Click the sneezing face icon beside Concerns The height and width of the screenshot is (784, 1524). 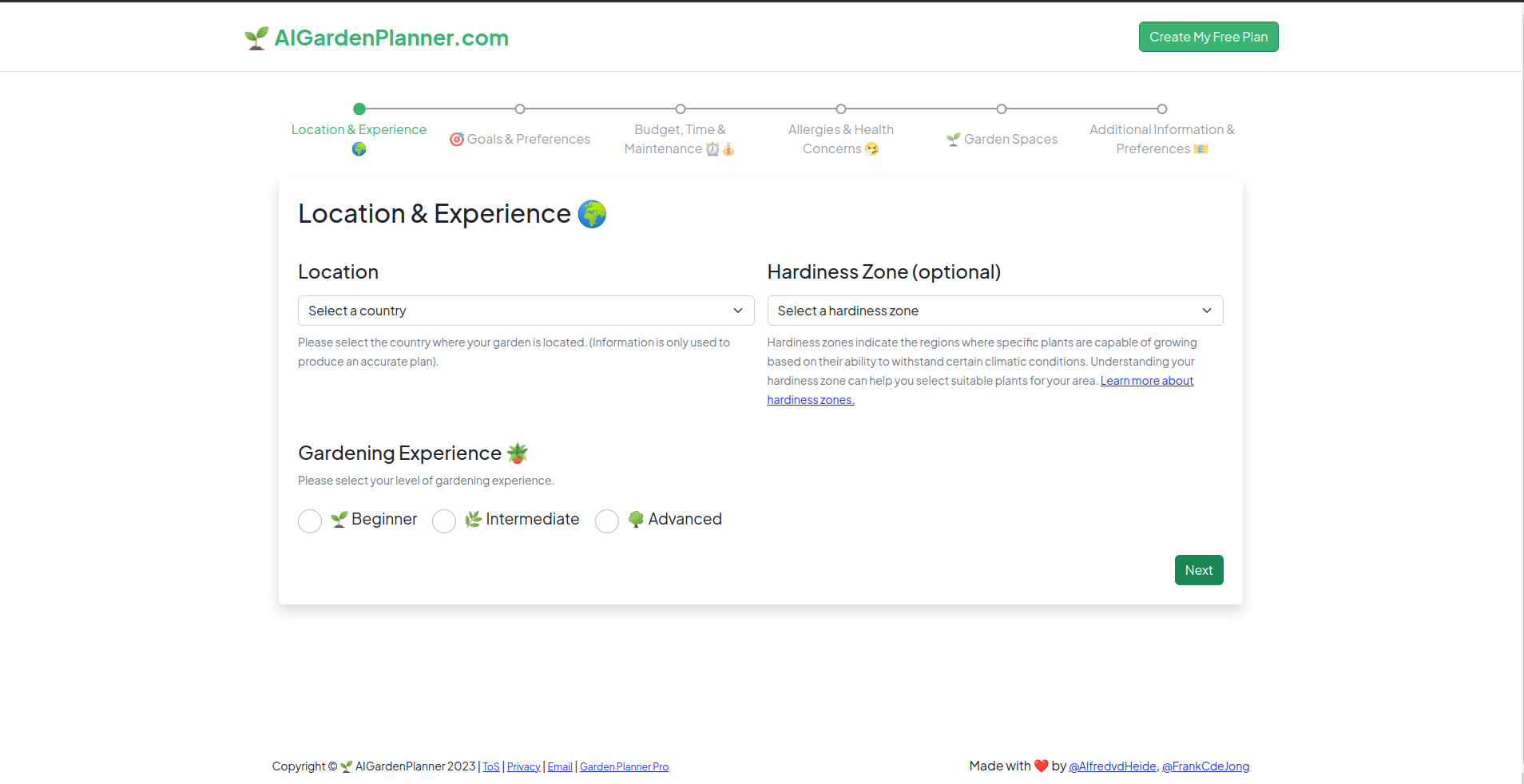(x=871, y=149)
